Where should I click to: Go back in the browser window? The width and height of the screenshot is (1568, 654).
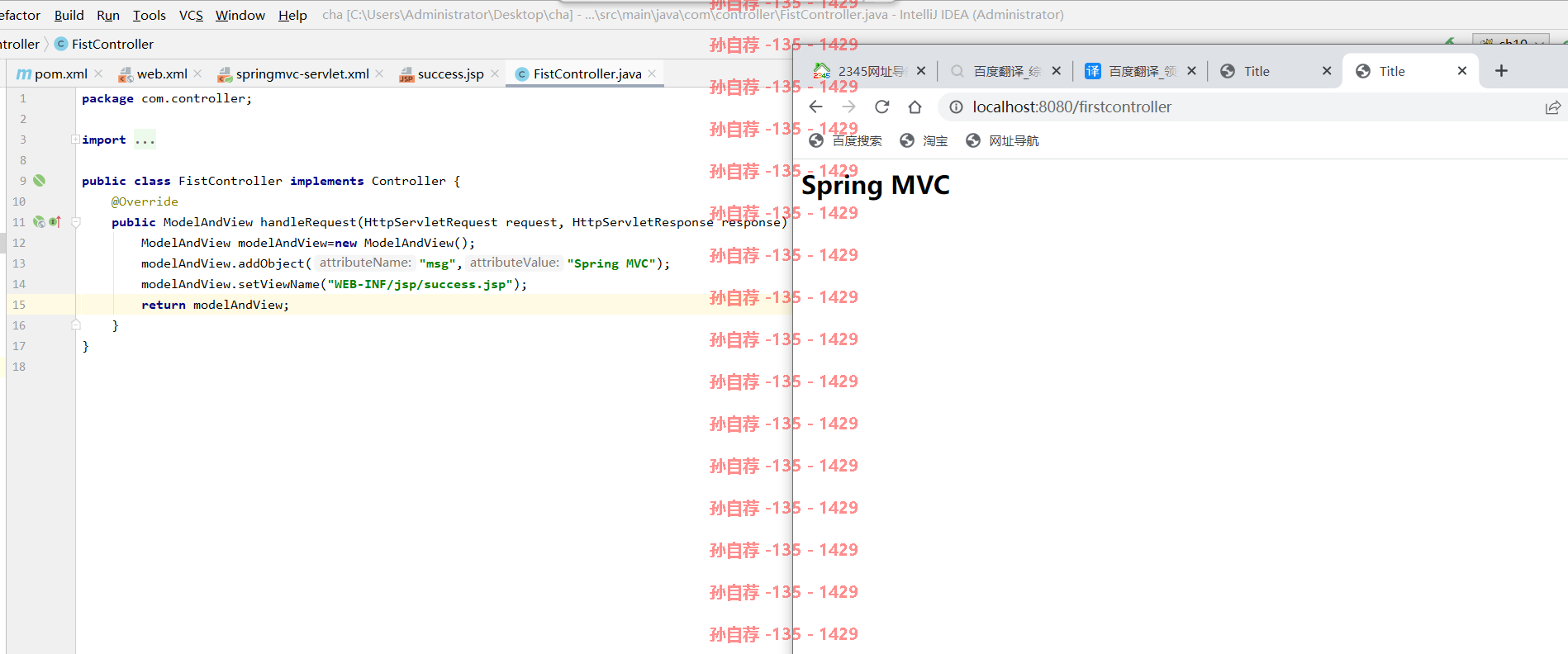pyautogui.click(x=815, y=107)
